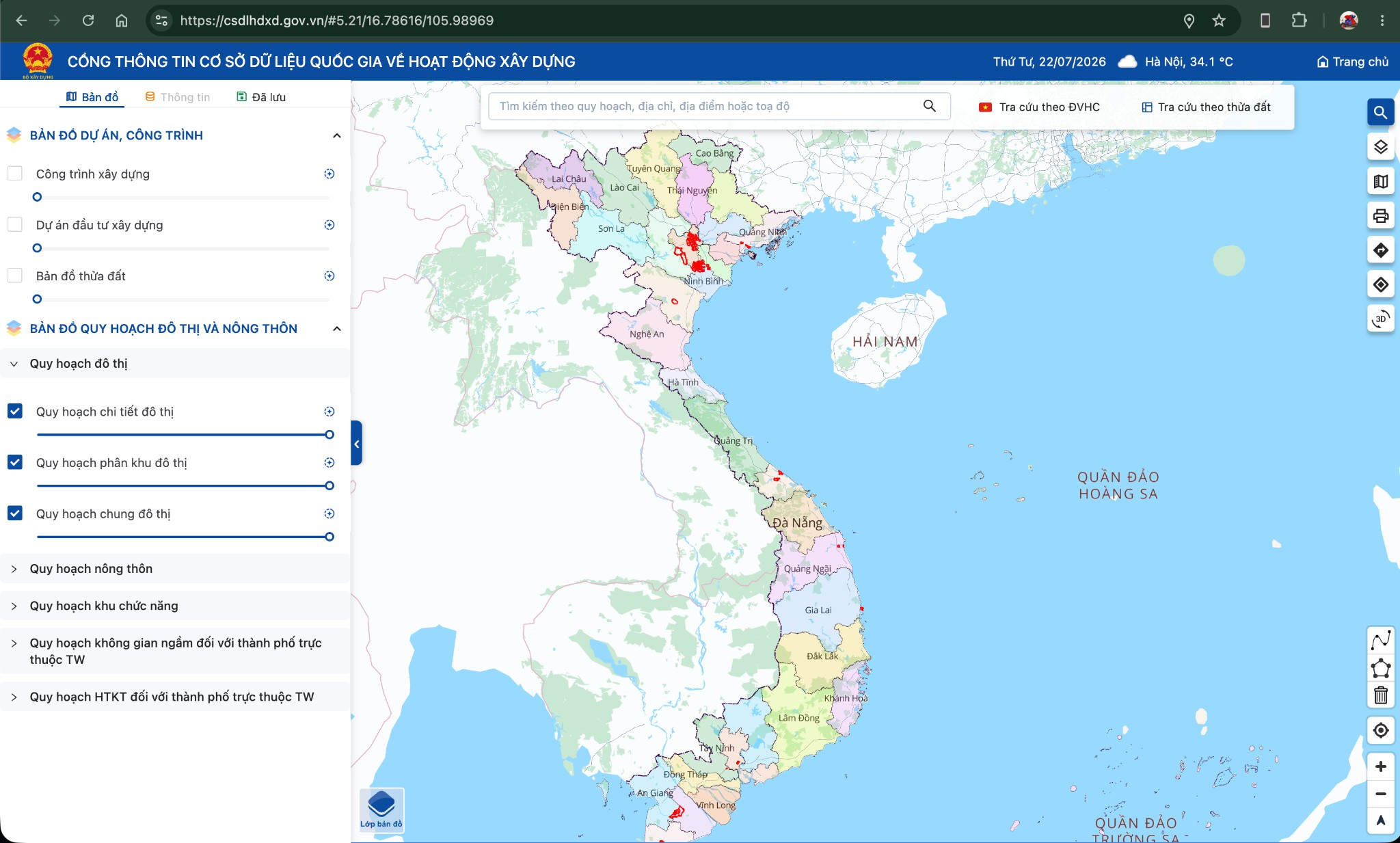Click the folded map icon on right toolbar
The width and height of the screenshot is (1400, 843).
pos(1380,181)
